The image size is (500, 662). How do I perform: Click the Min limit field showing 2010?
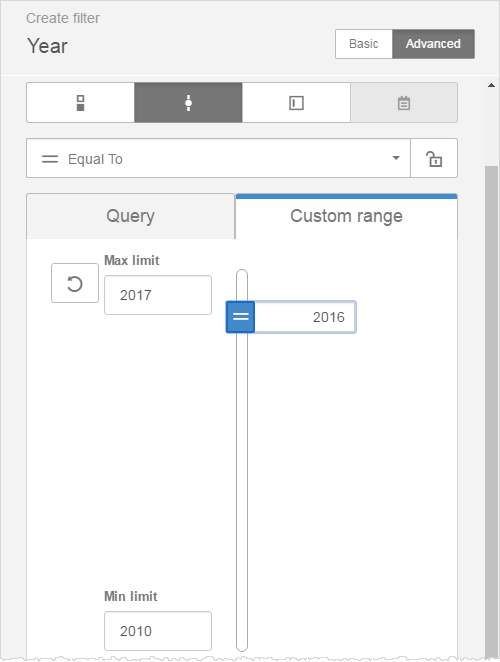tap(158, 631)
